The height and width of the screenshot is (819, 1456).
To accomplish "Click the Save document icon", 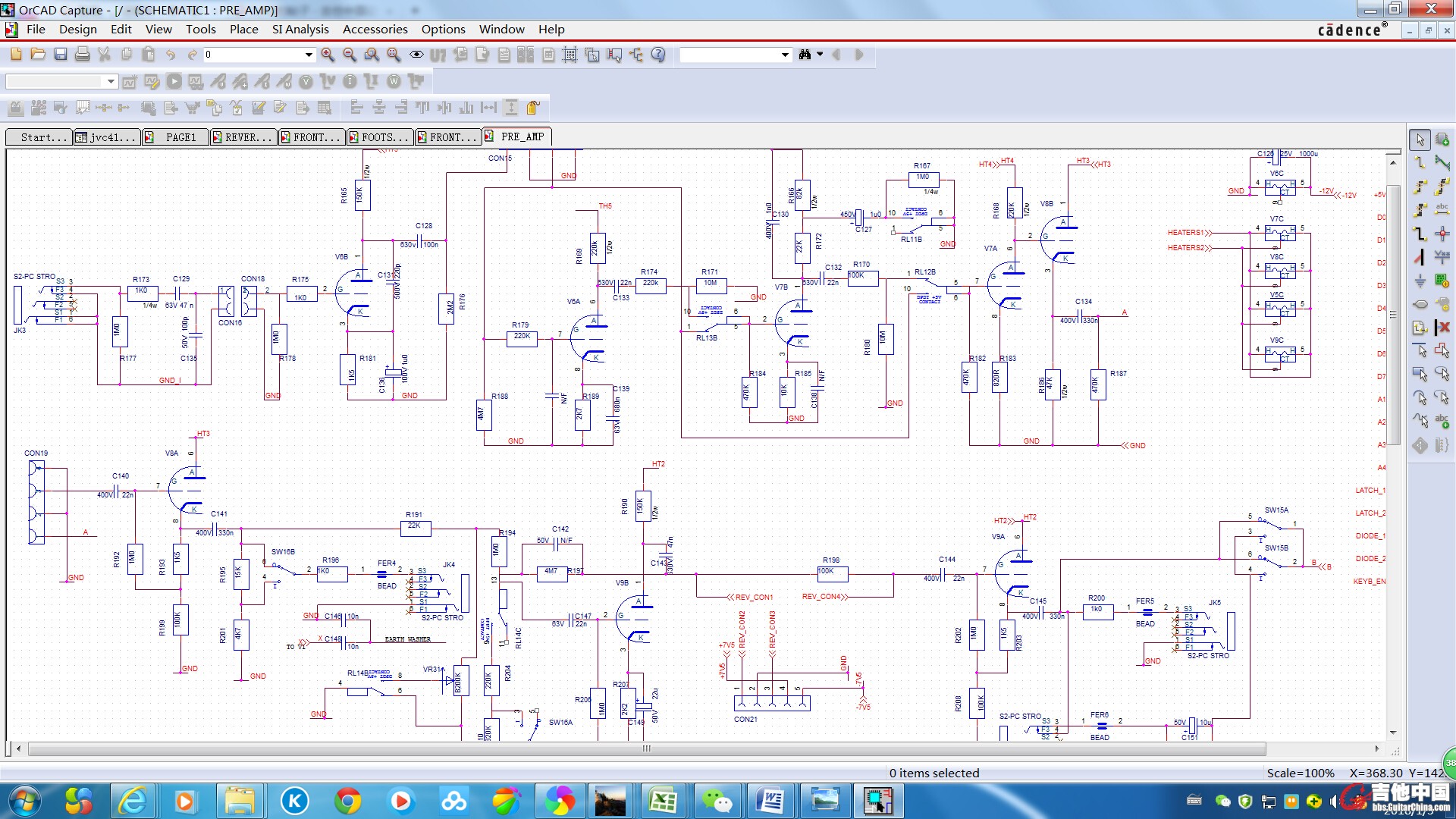I will (61, 55).
